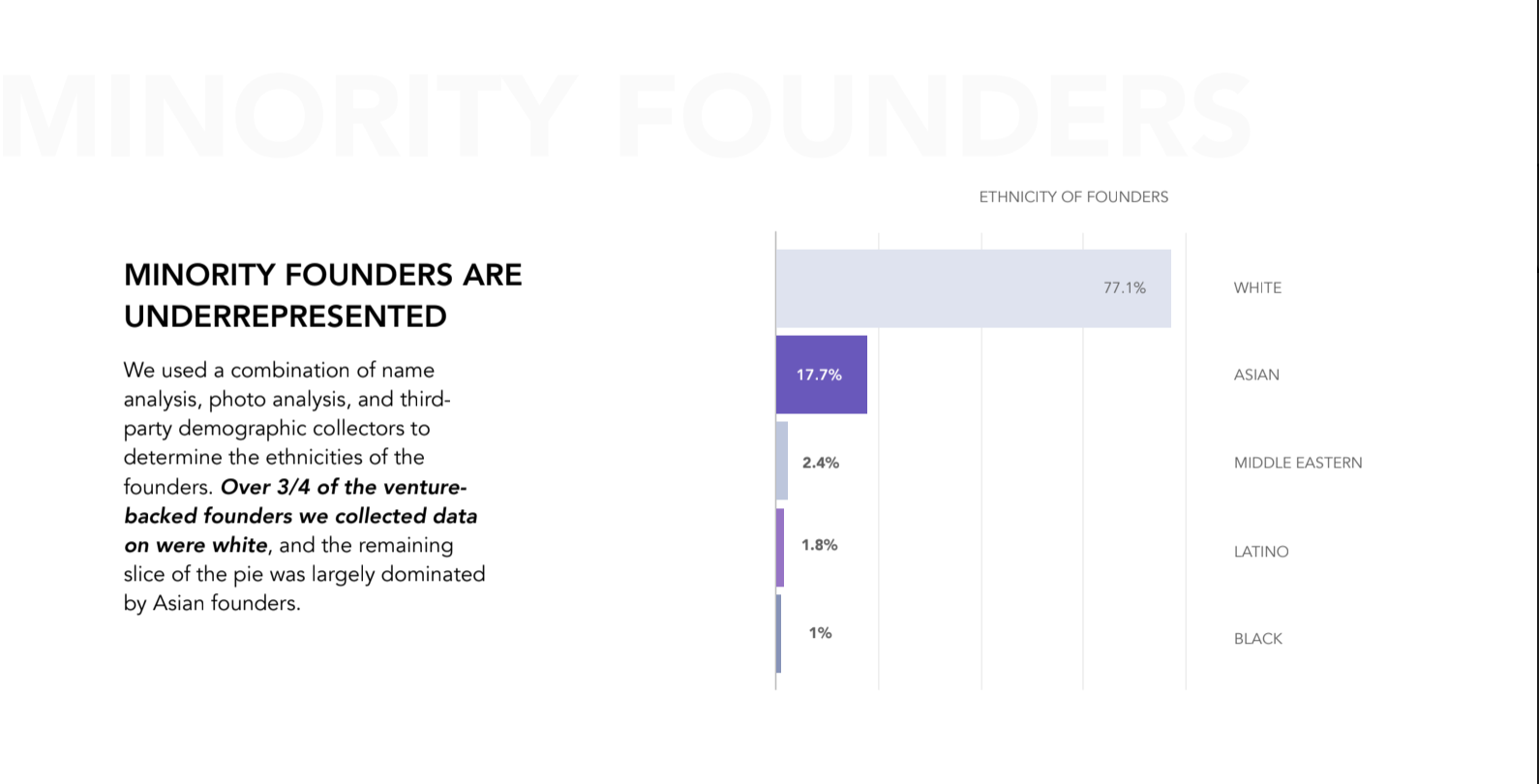This screenshot has width=1539, height=784.
Task: Click the faint MINORITY FOUNDERS watermark title
Action: (x=626, y=116)
